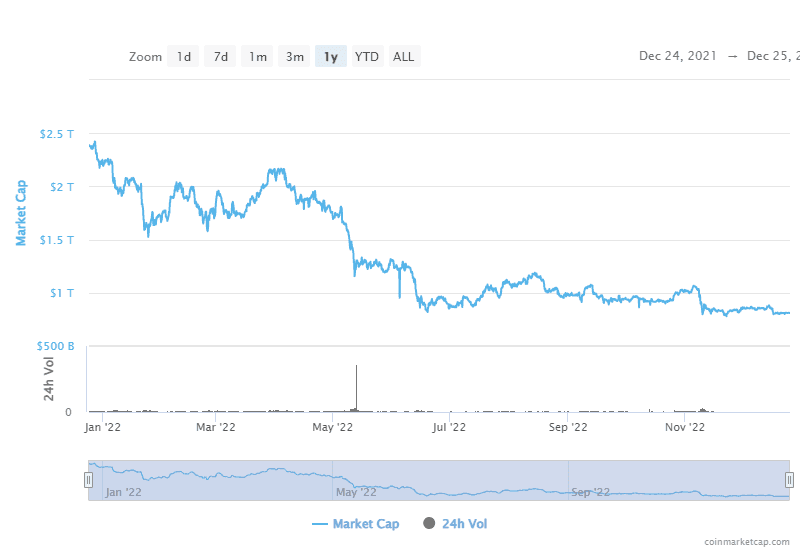Viewport: 800px width, 550px height.
Task: Click the active 1y zoom button
Action: point(330,57)
